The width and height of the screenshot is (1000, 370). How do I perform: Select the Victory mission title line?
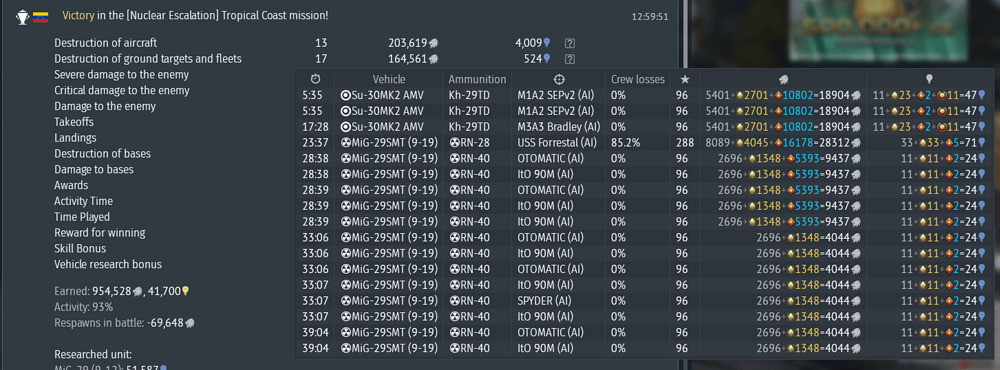pos(196,15)
